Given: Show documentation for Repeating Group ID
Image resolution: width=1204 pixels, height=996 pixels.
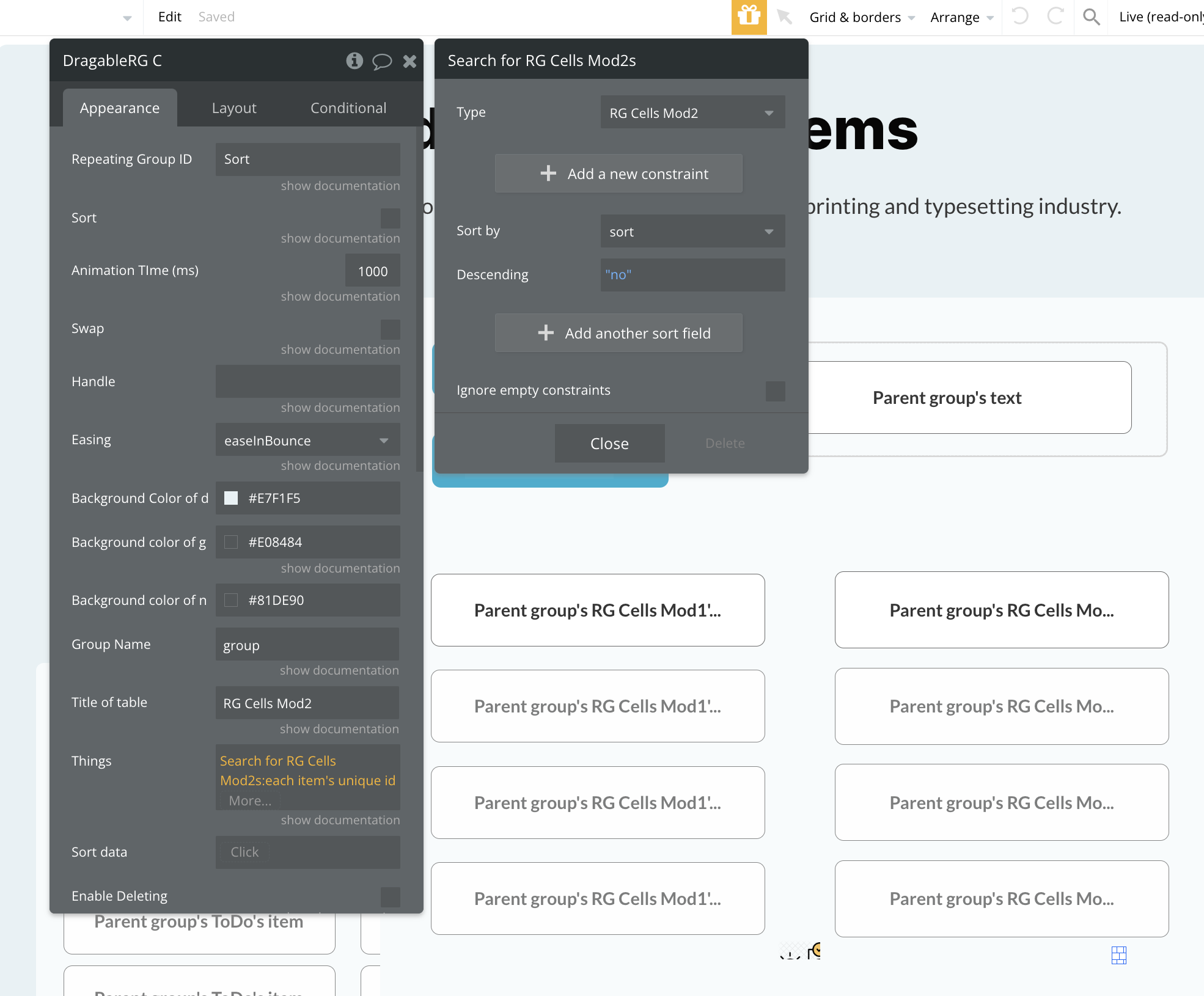Looking at the screenshot, I should pos(340,186).
